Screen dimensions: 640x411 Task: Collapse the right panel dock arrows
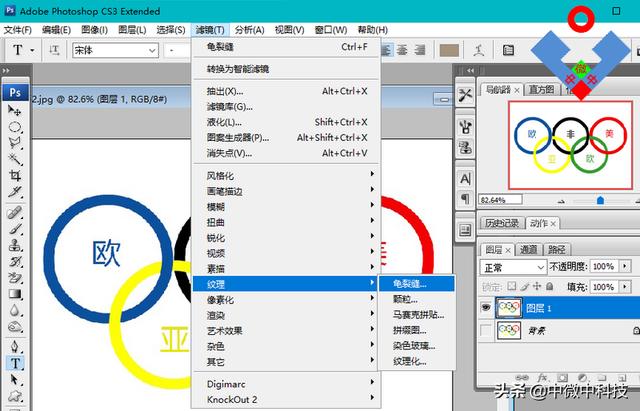coord(471,70)
